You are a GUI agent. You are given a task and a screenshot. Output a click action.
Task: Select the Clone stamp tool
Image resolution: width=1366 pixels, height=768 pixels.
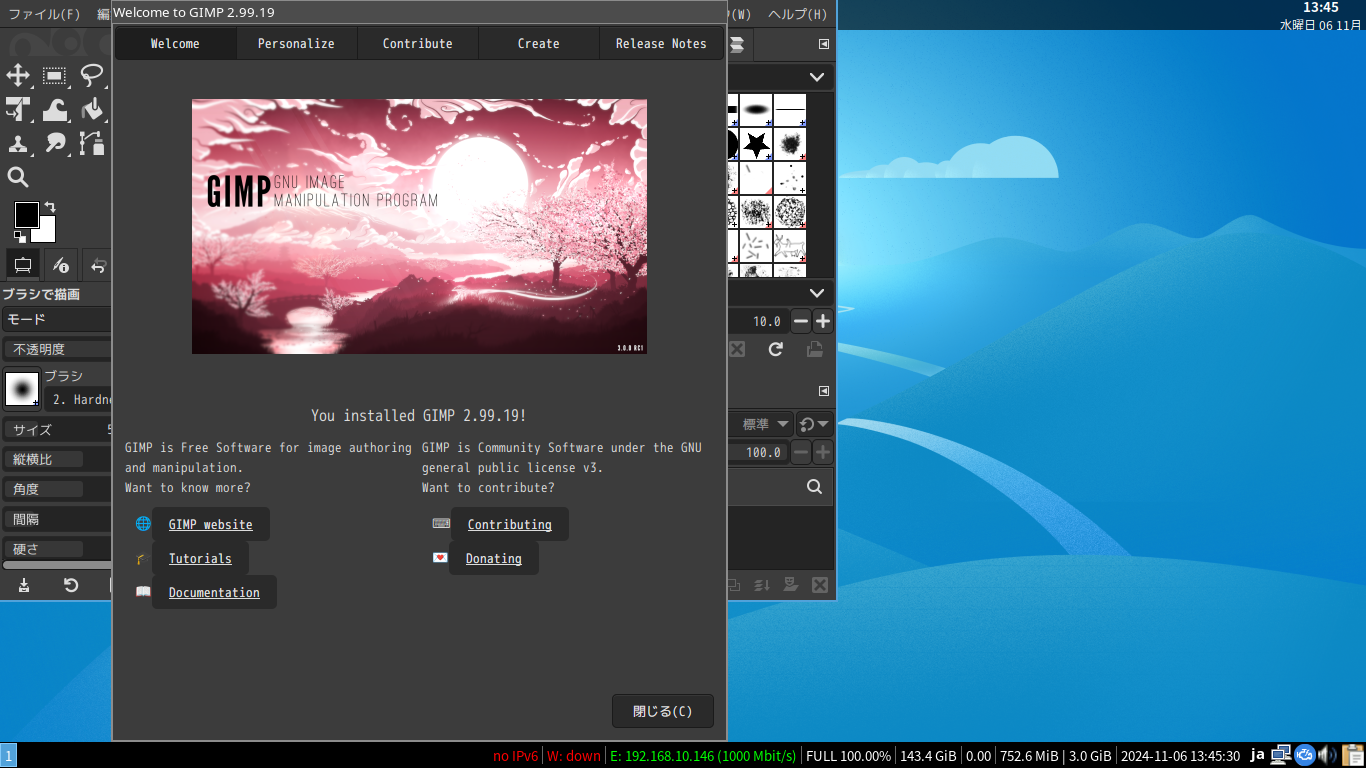[18, 144]
